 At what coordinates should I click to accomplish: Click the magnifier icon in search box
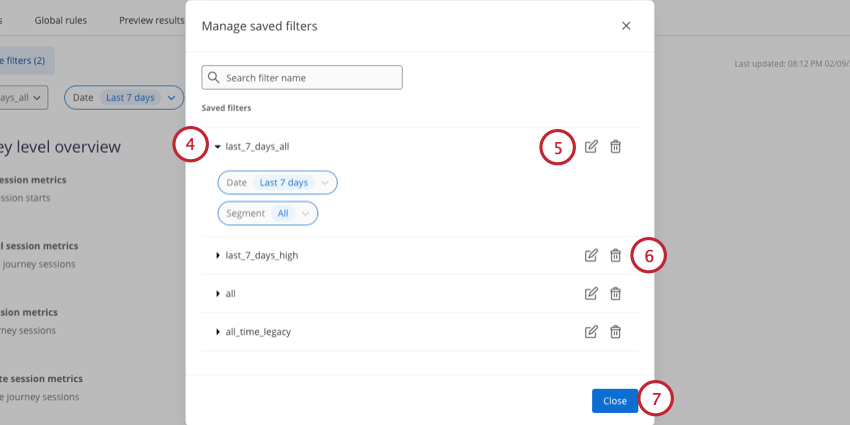coord(214,78)
